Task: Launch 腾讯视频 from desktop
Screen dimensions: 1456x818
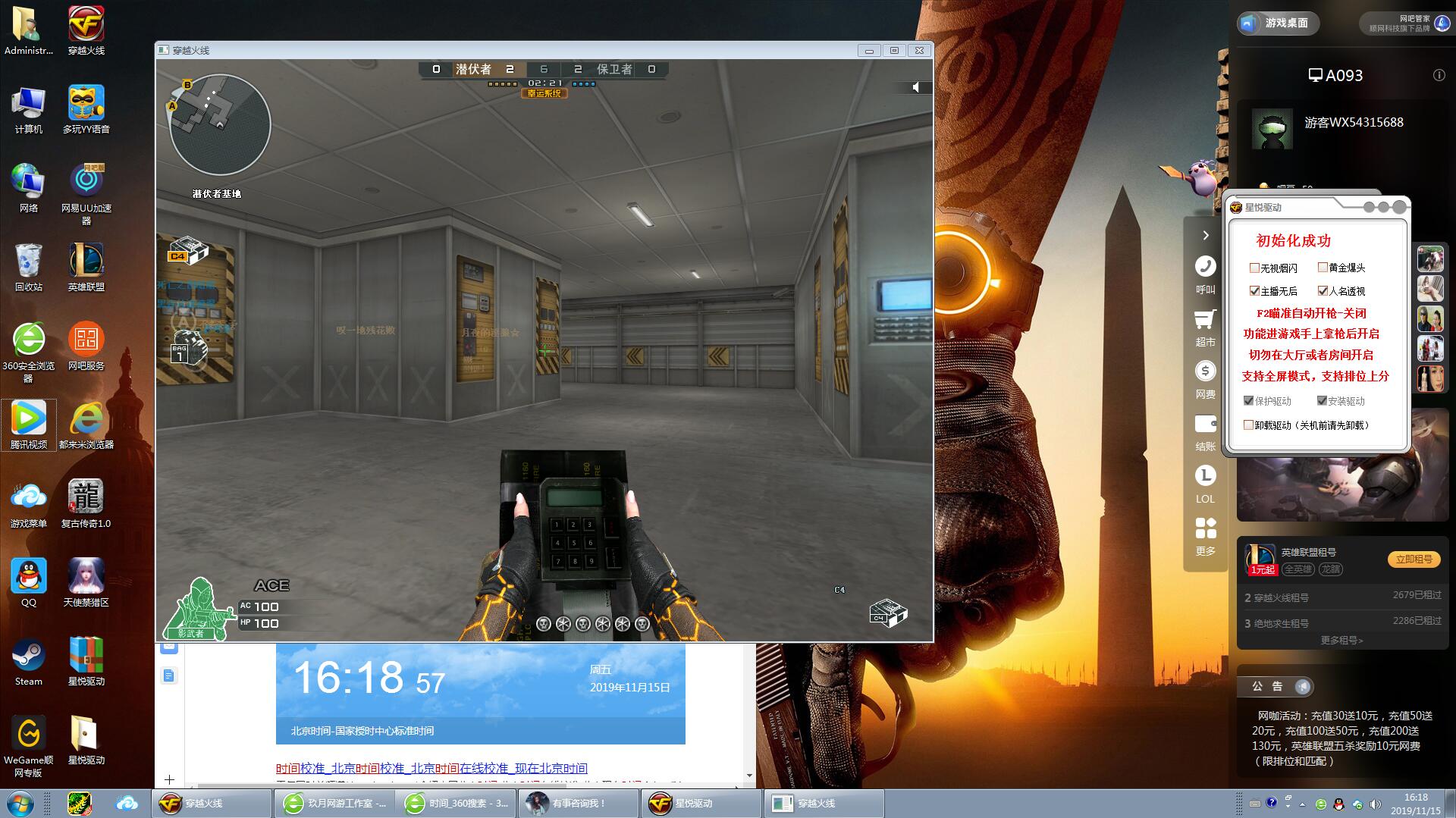Action: (28, 426)
